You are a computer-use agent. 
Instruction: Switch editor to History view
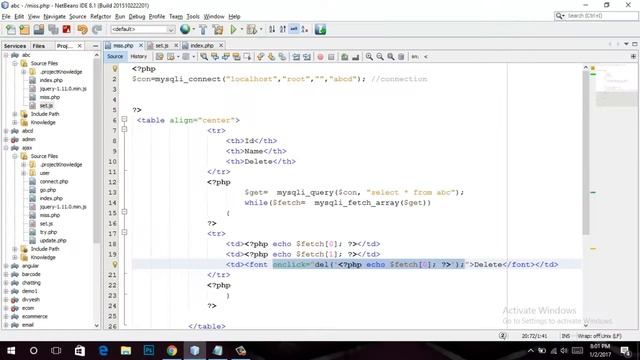[138, 56]
